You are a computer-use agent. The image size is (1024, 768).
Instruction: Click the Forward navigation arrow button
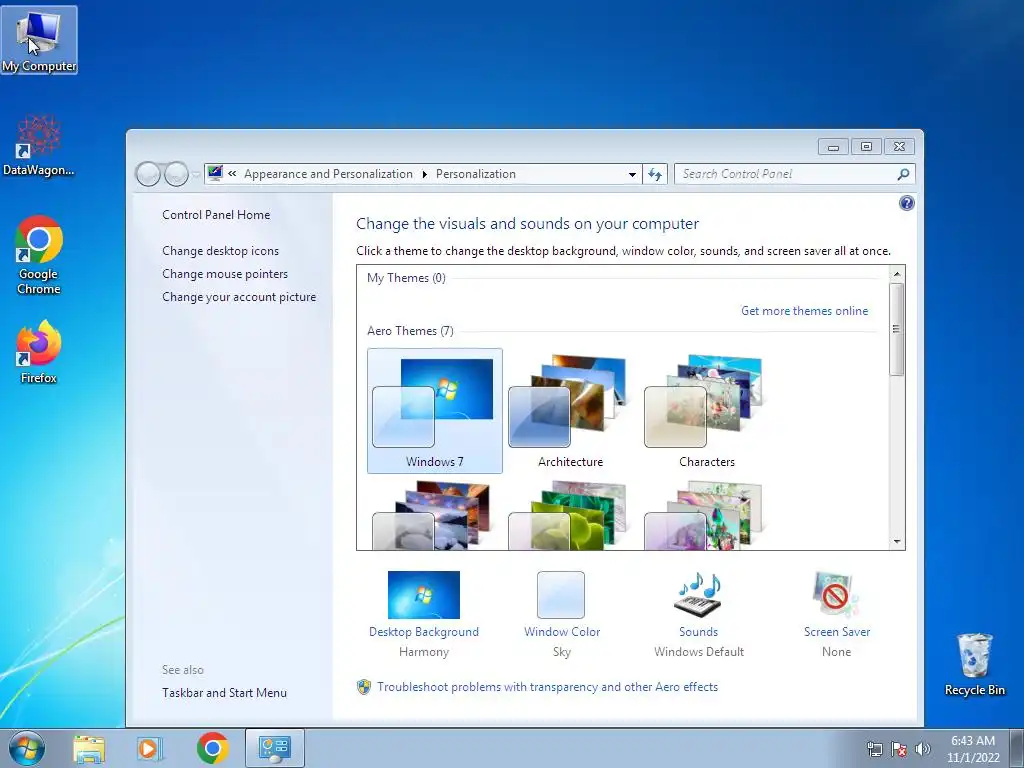(x=176, y=174)
